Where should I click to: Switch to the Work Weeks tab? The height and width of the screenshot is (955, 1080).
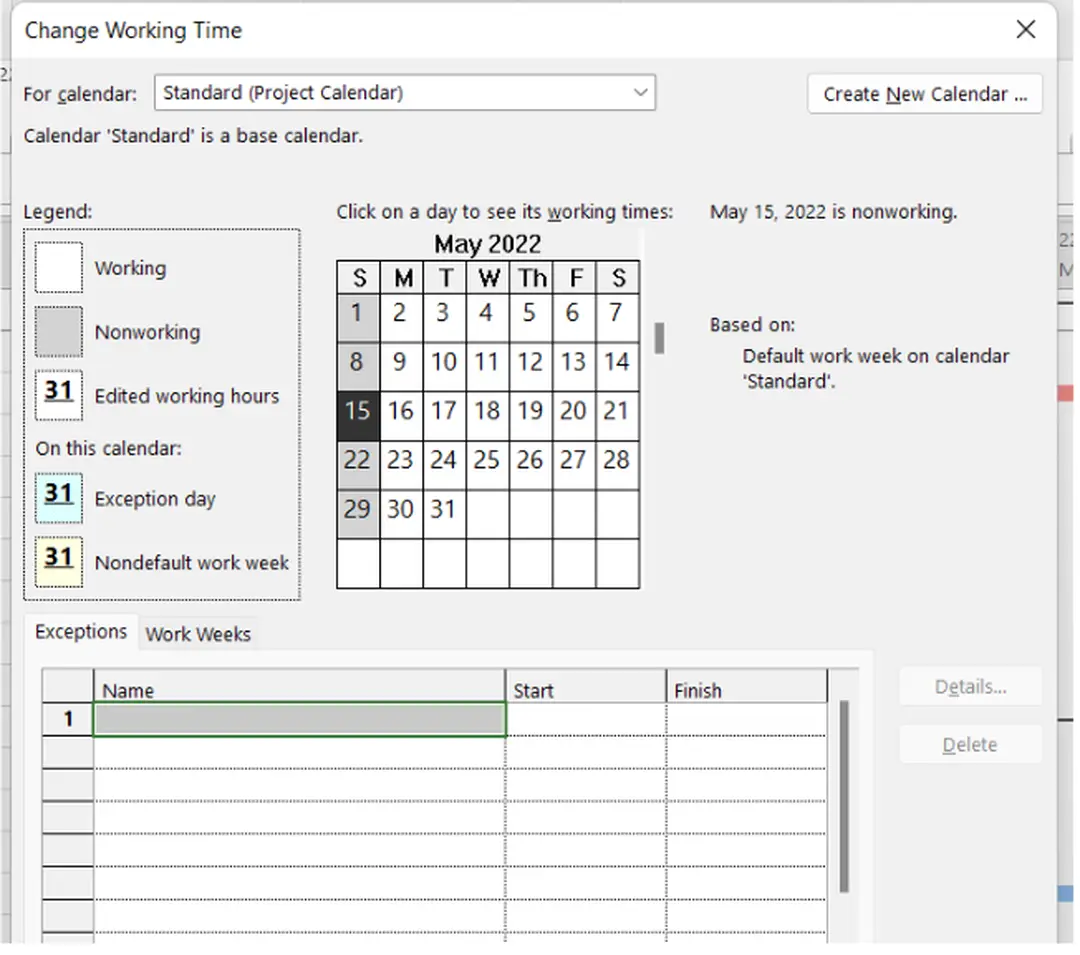click(197, 633)
